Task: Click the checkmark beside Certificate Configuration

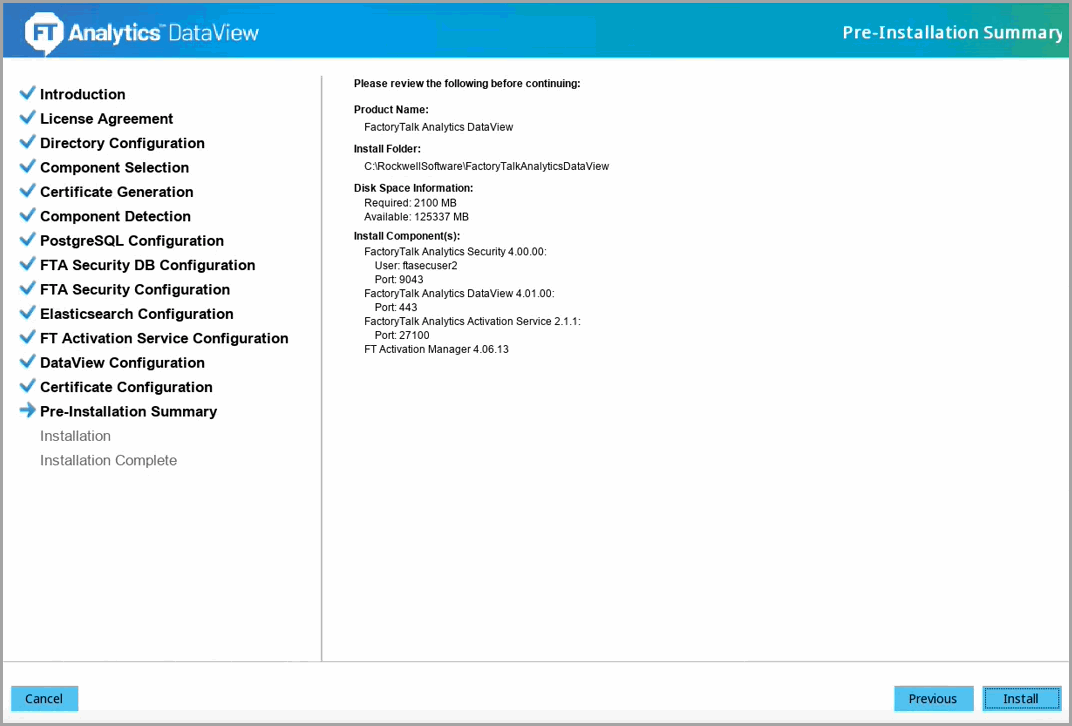Action: click(27, 386)
